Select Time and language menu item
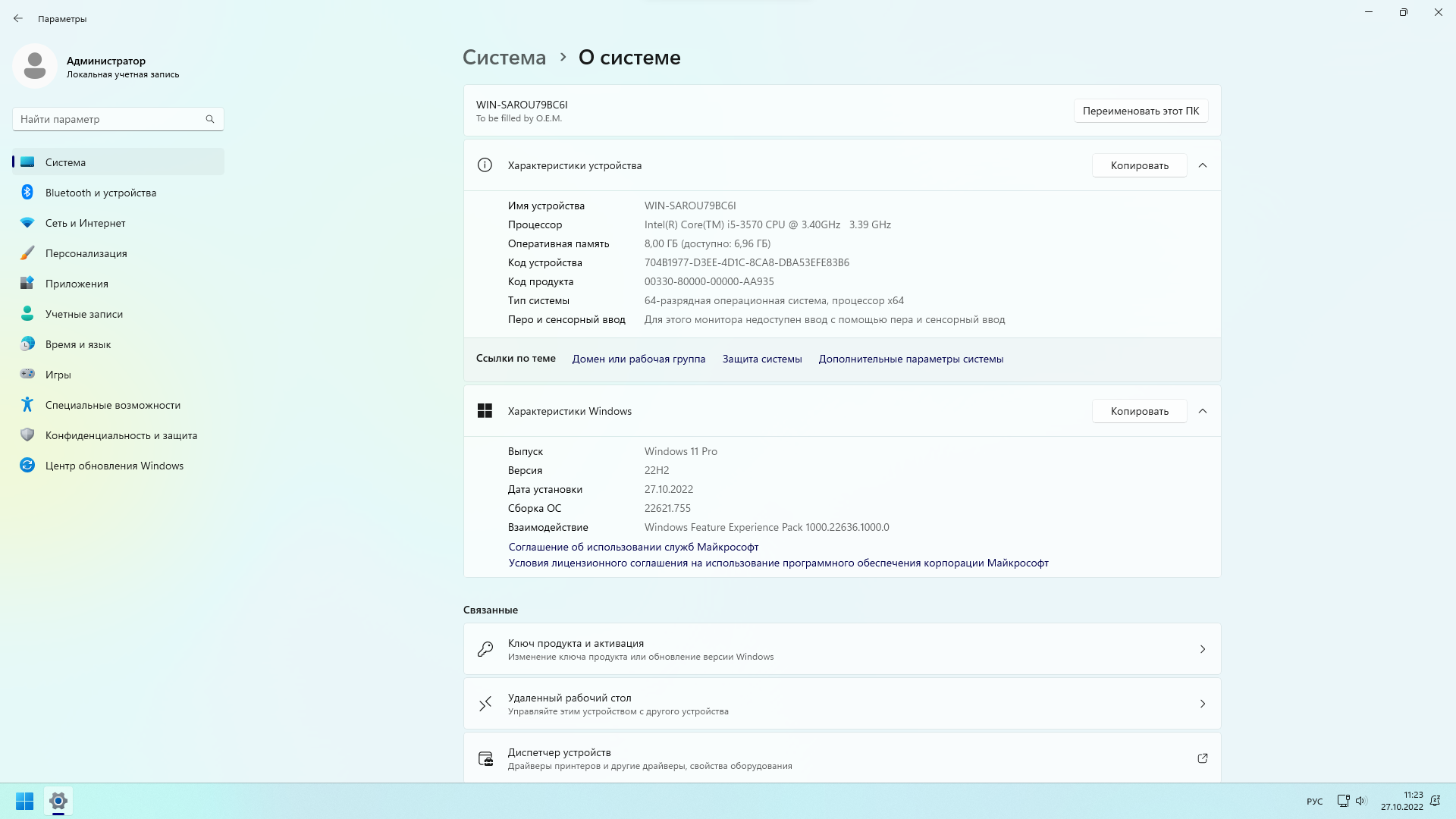 click(78, 344)
